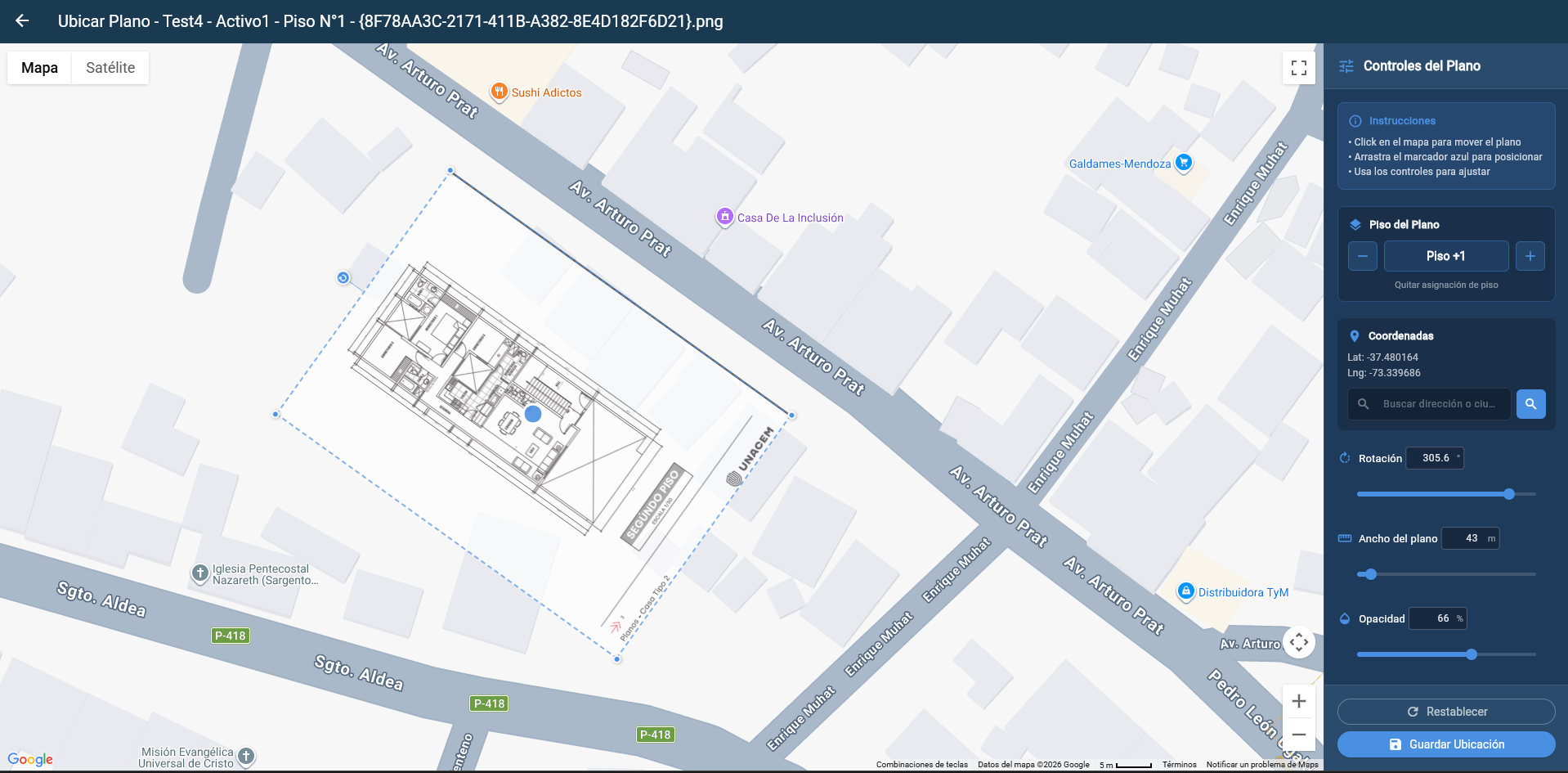Switch to Mapa view
This screenshot has height=773, width=1568.
click(x=39, y=68)
